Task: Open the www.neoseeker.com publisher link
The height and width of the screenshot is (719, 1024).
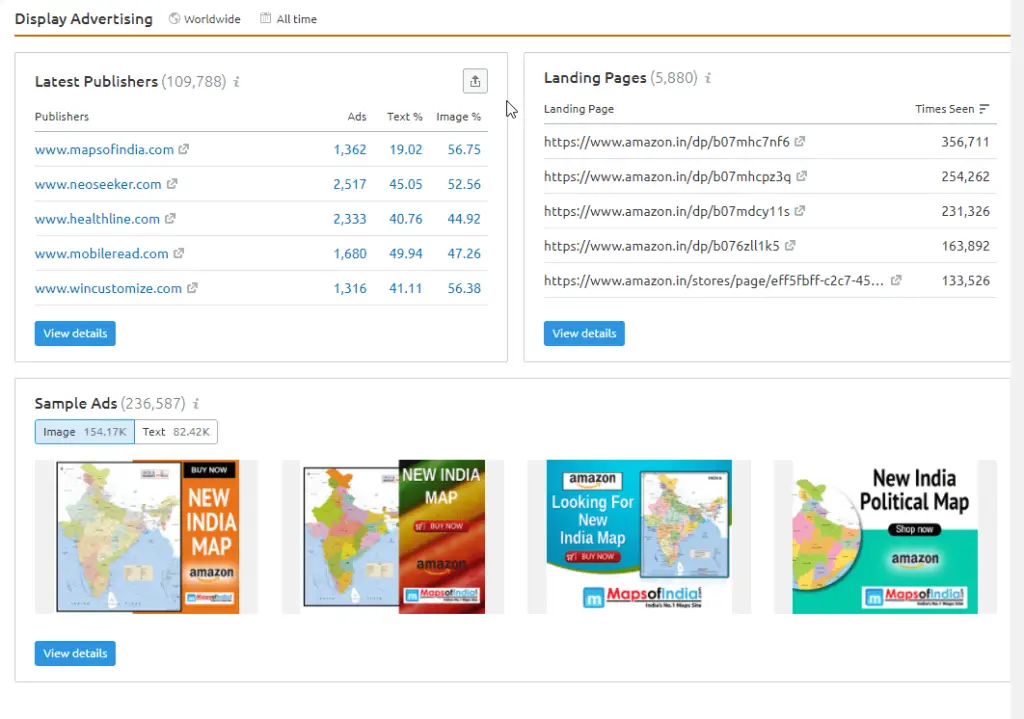Action: [98, 184]
